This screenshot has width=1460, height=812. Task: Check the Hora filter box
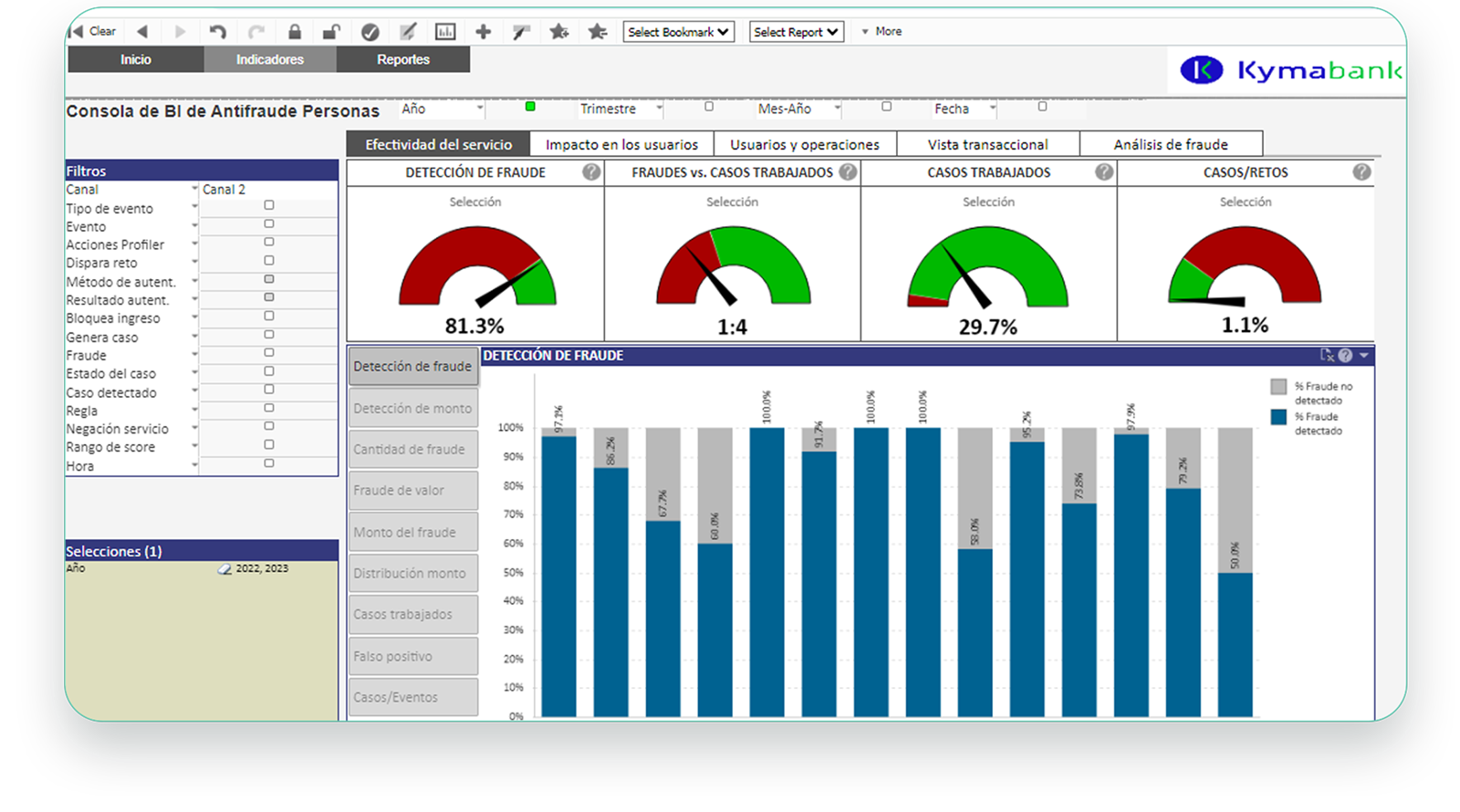point(269,463)
